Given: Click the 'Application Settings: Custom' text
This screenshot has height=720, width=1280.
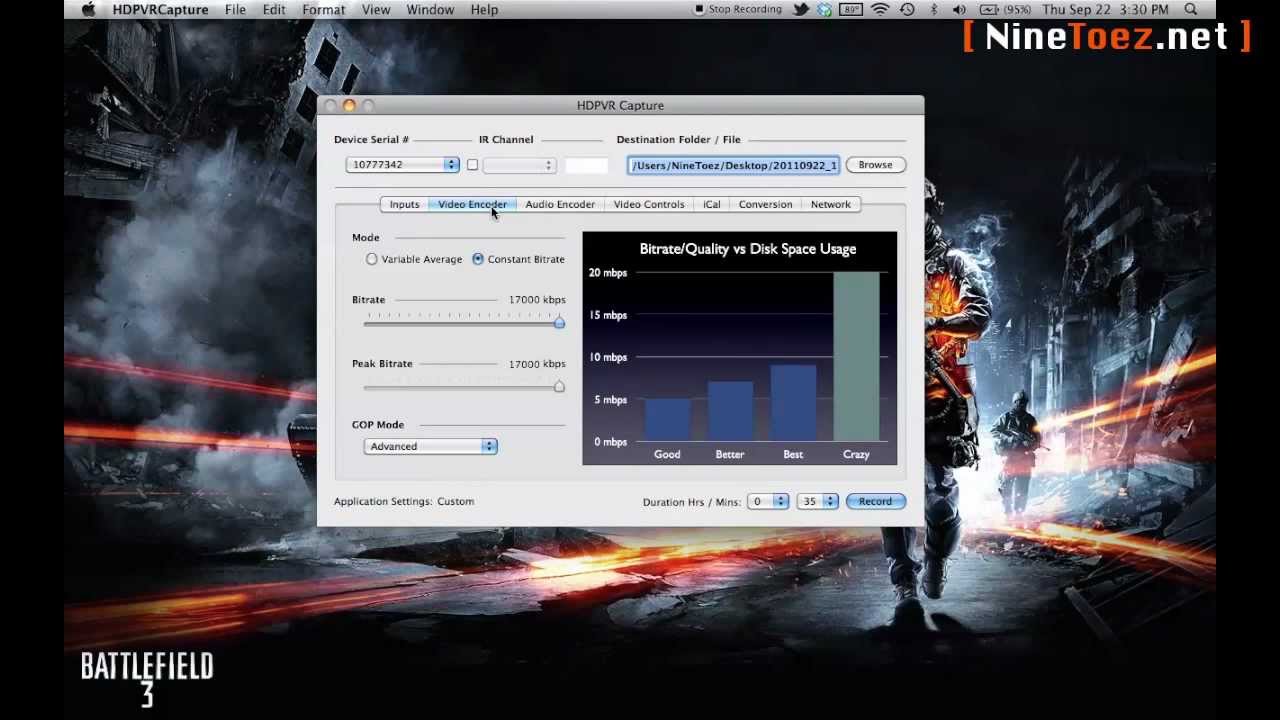Looking at the screenshot, I should click(x=404, y=501).
